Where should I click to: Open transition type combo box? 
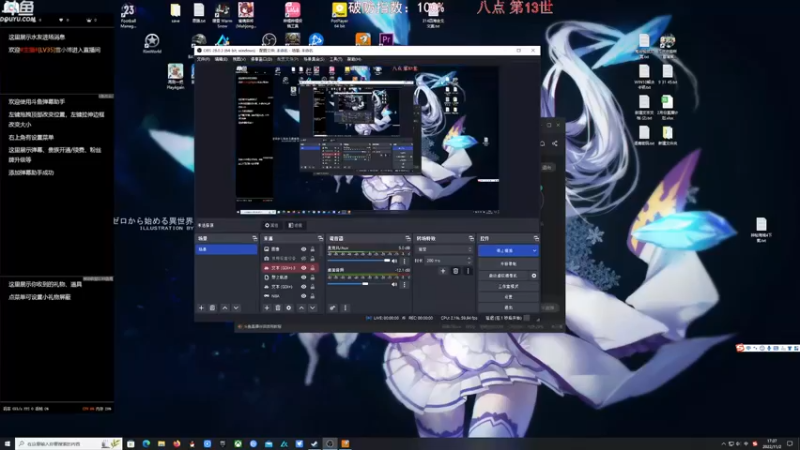pos(444,249)
